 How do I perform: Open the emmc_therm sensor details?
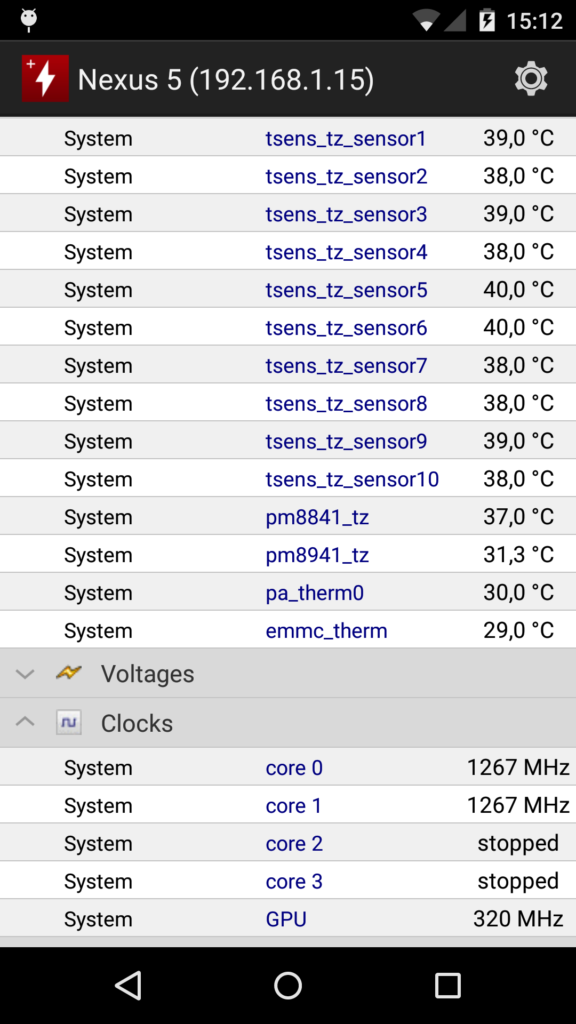coord(326,630)
